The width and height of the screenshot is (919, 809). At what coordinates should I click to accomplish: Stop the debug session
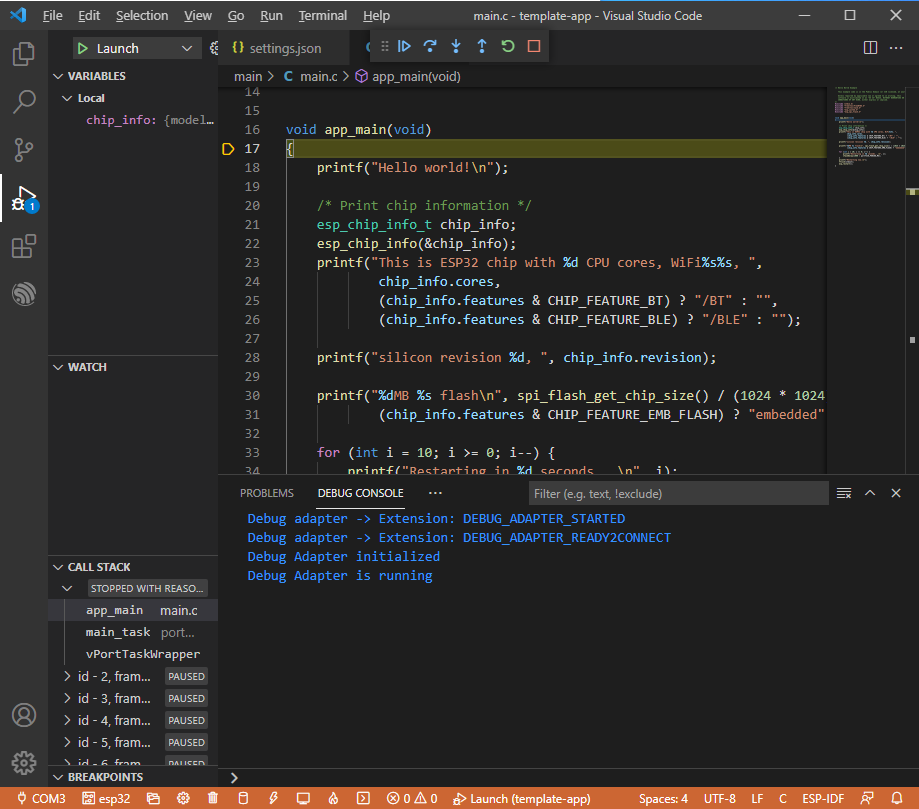pyautogui.click(x=534, y=46)
